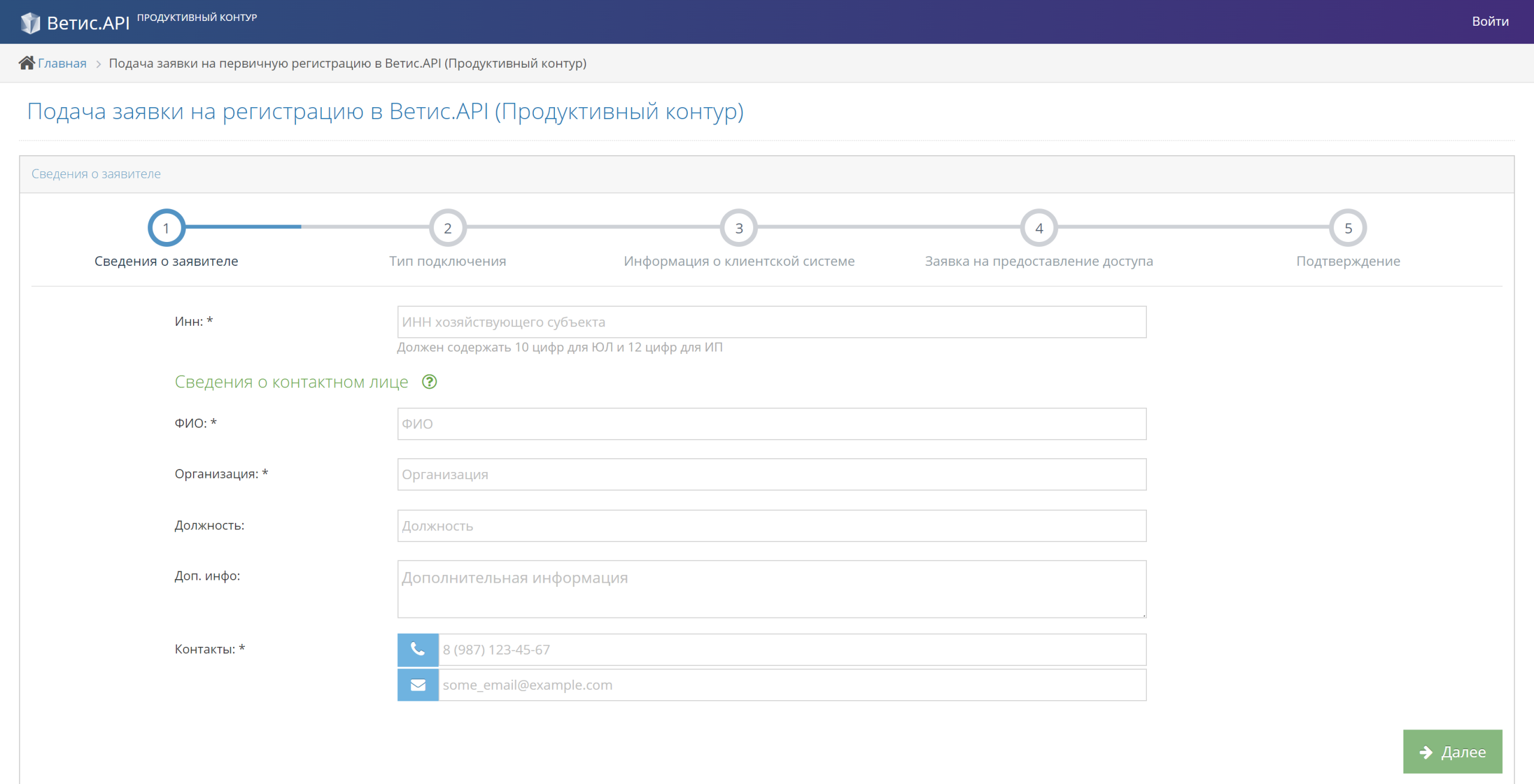The width and height of the screenshot is (1534, 784).
Task: Focus the Должность input field
Action: click(772, 526)
